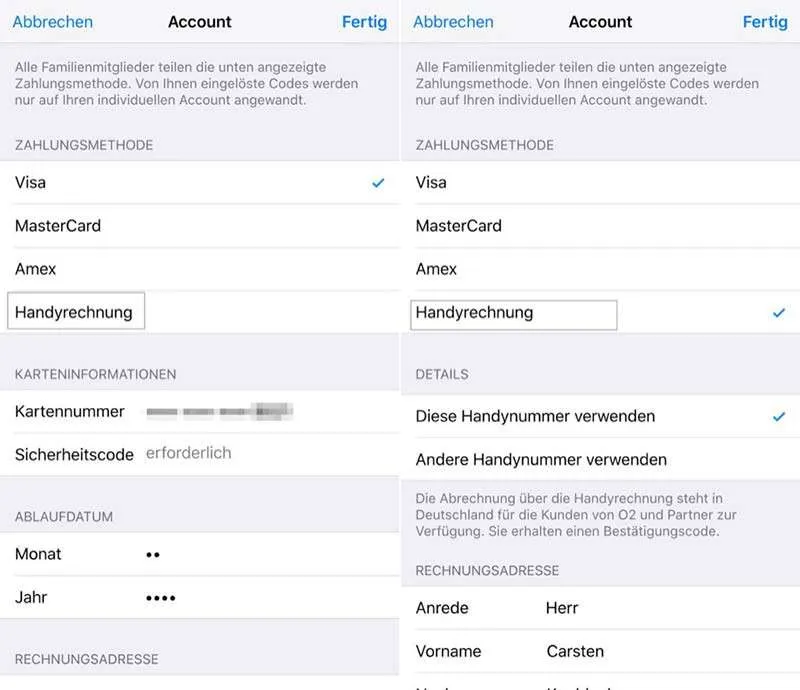
Task: Choose Andere Handynummer verwenden option
Action: (601, 459)
